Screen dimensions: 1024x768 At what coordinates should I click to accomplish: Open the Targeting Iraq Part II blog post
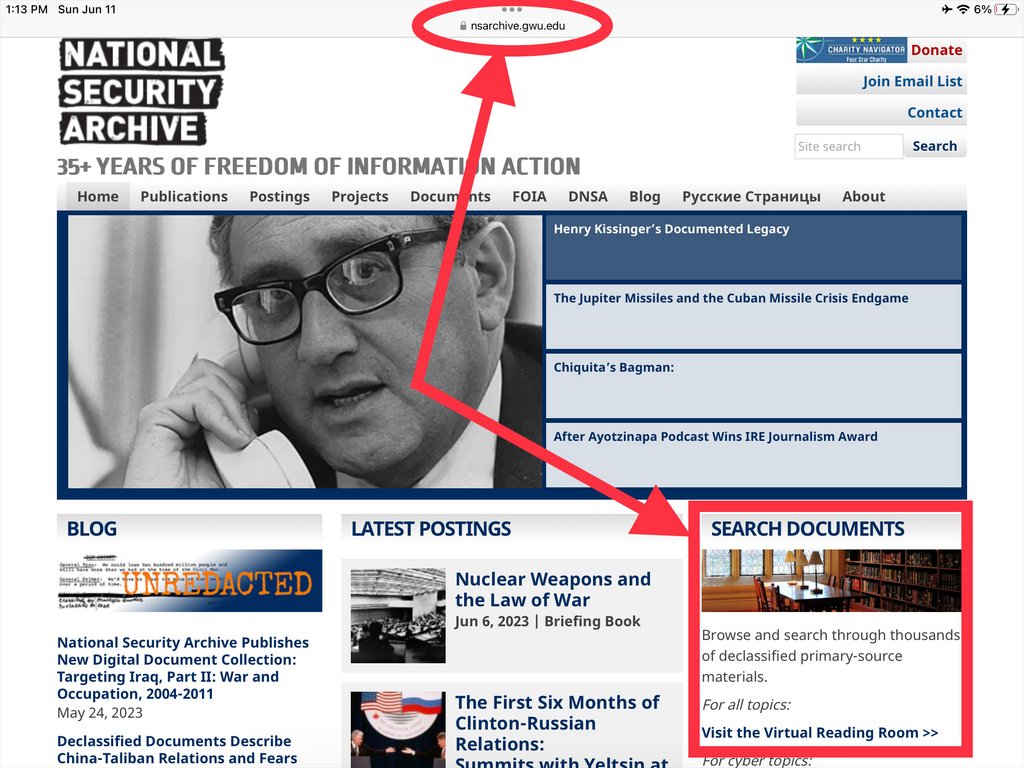(x=183, y=668)
